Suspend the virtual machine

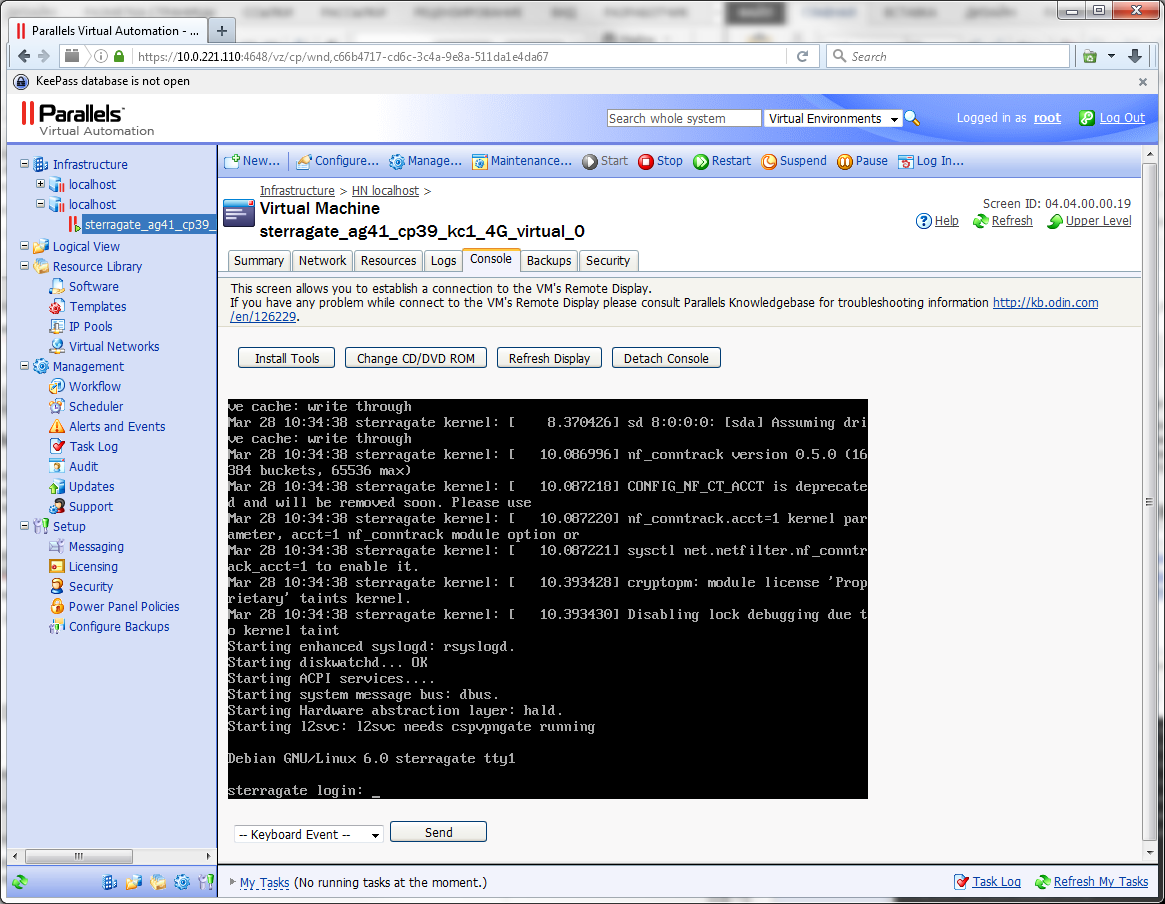click(x=794, y=161)
